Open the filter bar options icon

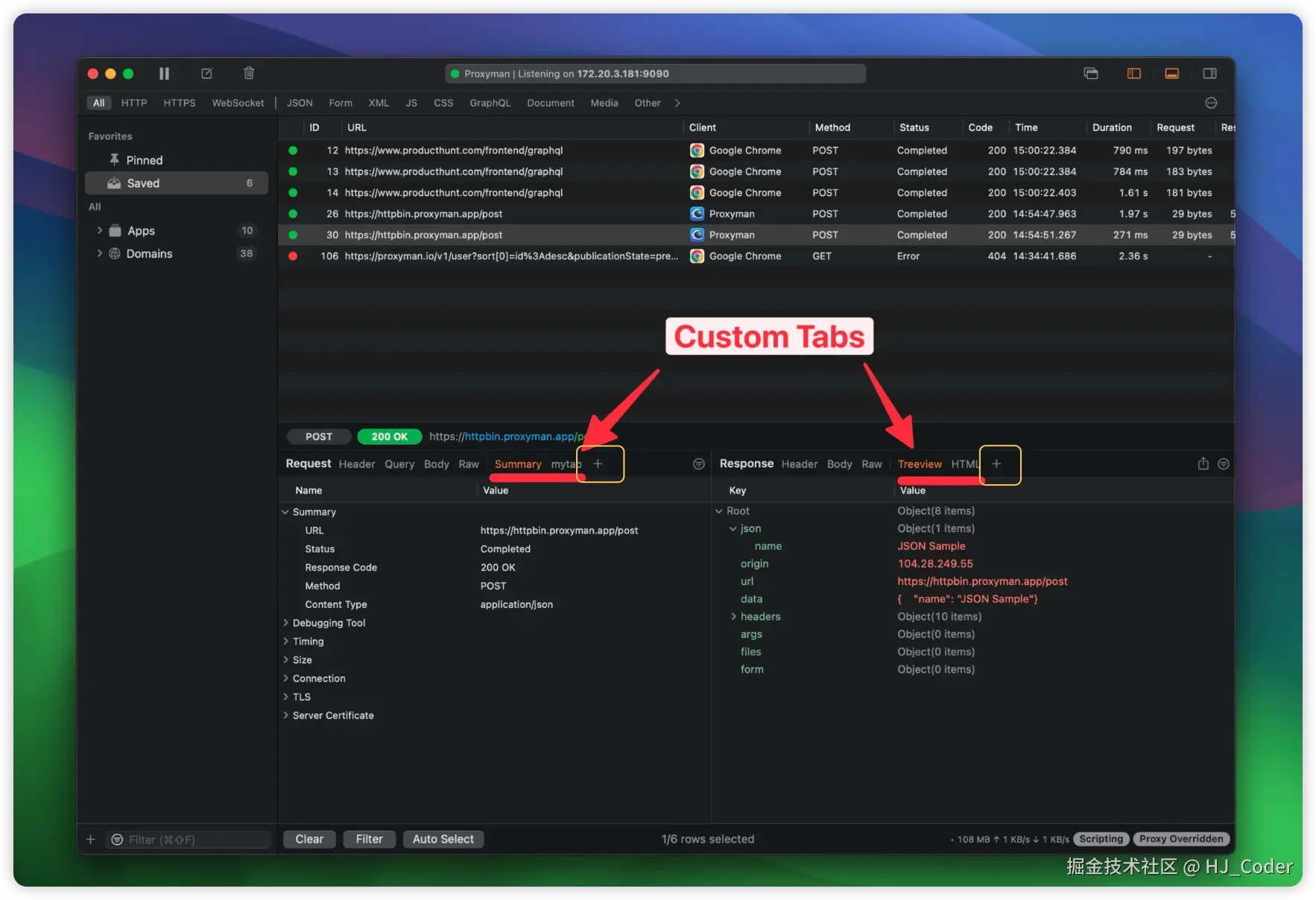[x=1211, y=103]
